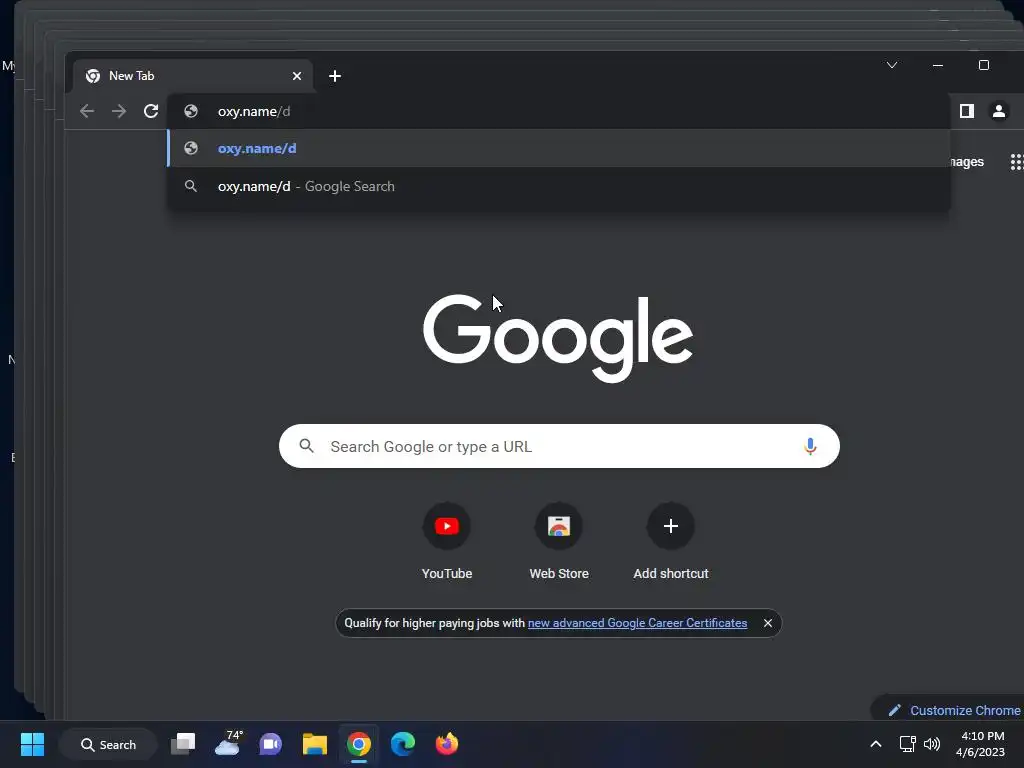Maximize the Chrome window

pos(984,65)
